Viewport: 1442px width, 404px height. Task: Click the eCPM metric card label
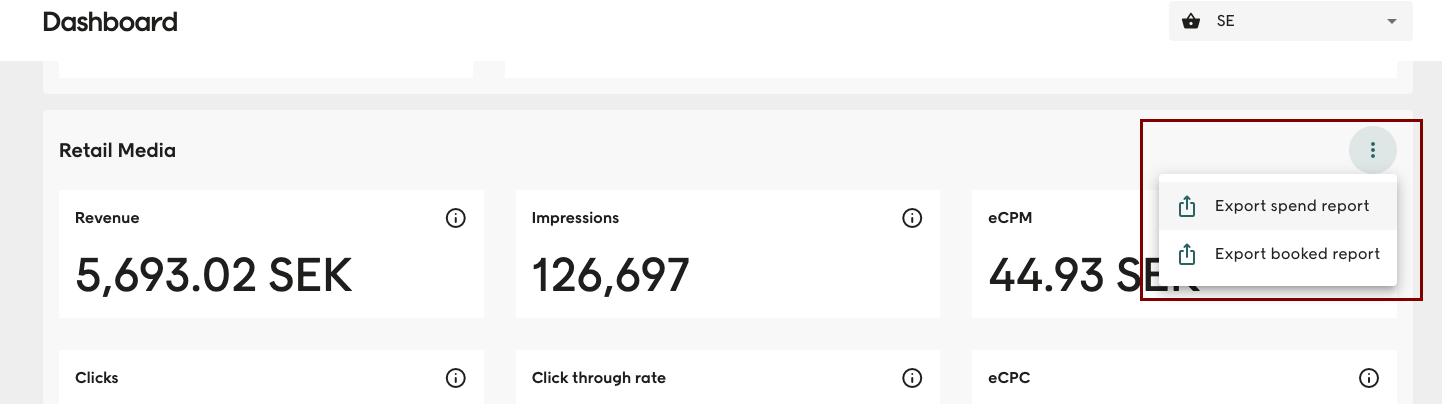click(1010, 218)
